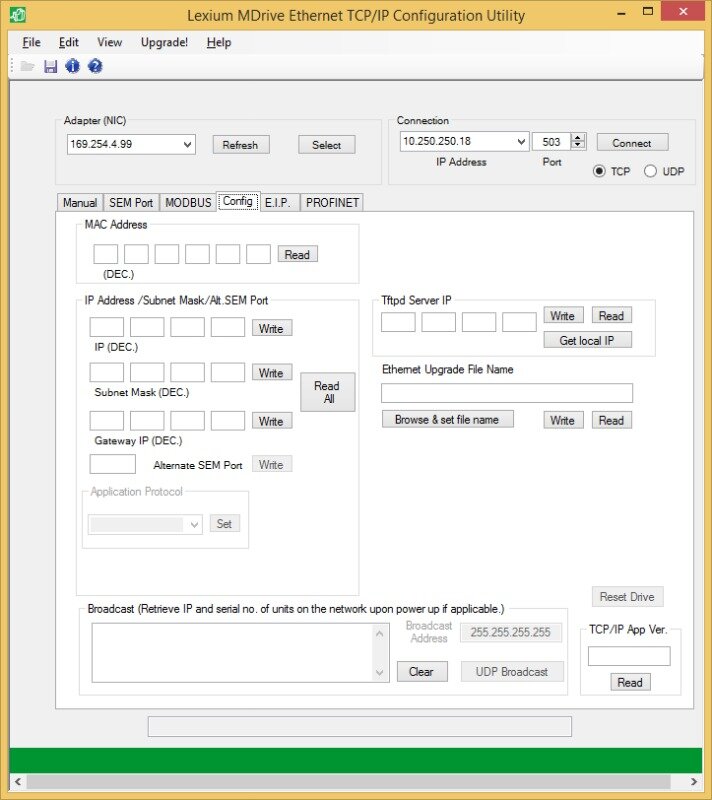The width and height of the screenshot is (712, 800).
Task: Minimize the configuration utility window
Action: pyautogui.click(x=621, y=13)
